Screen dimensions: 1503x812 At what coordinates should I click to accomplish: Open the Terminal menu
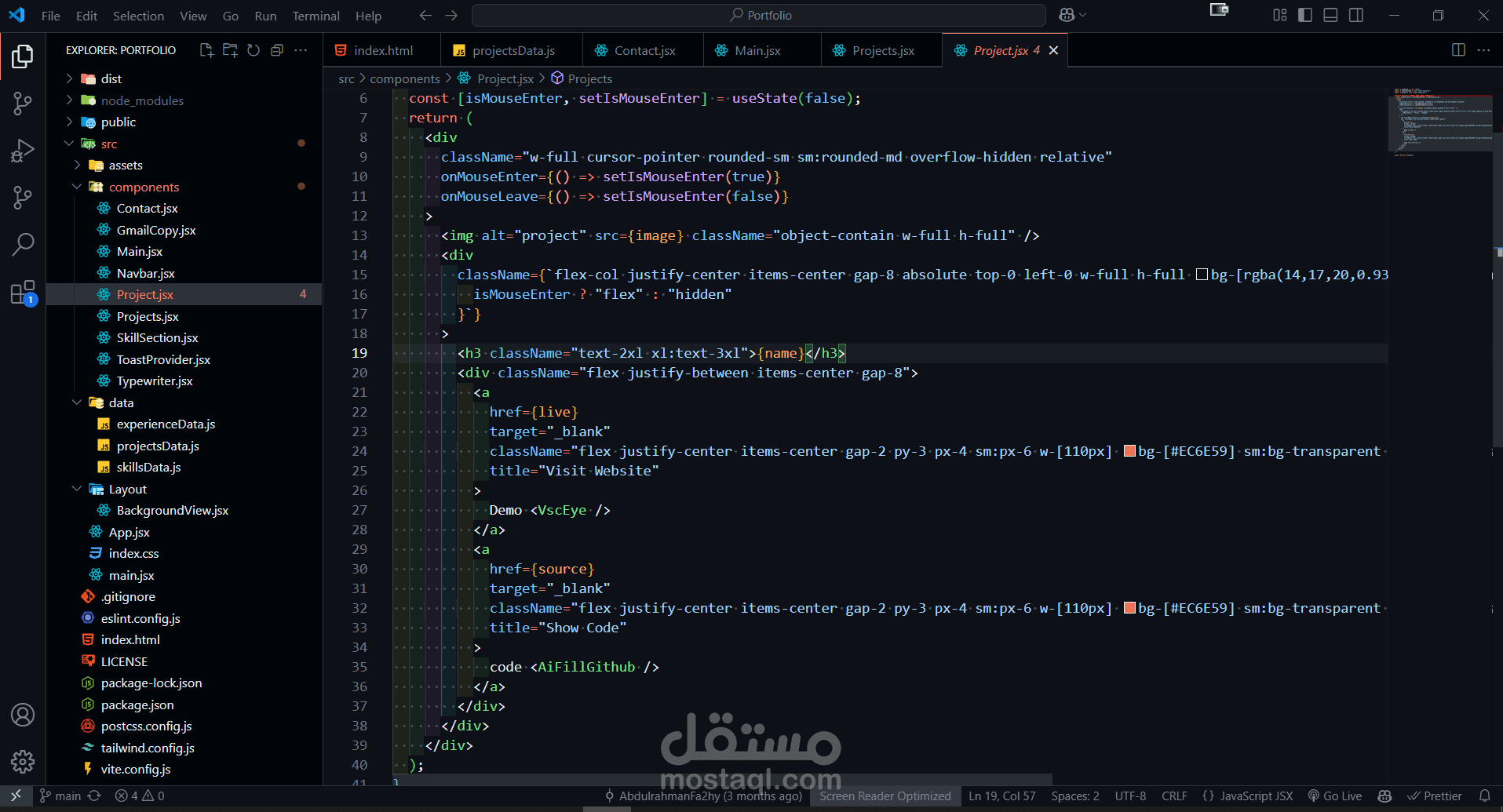[x=316, y=16]
